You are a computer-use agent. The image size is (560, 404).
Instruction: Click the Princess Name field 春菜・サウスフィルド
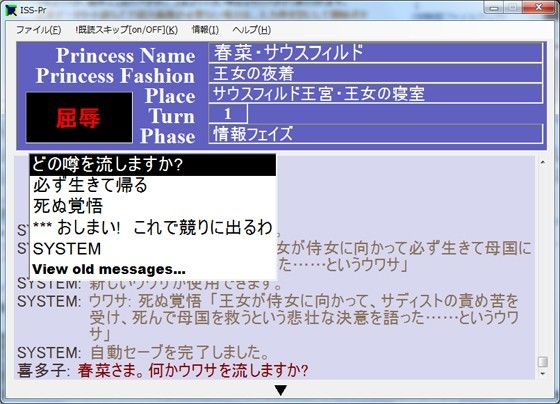(x=376, y=53)
